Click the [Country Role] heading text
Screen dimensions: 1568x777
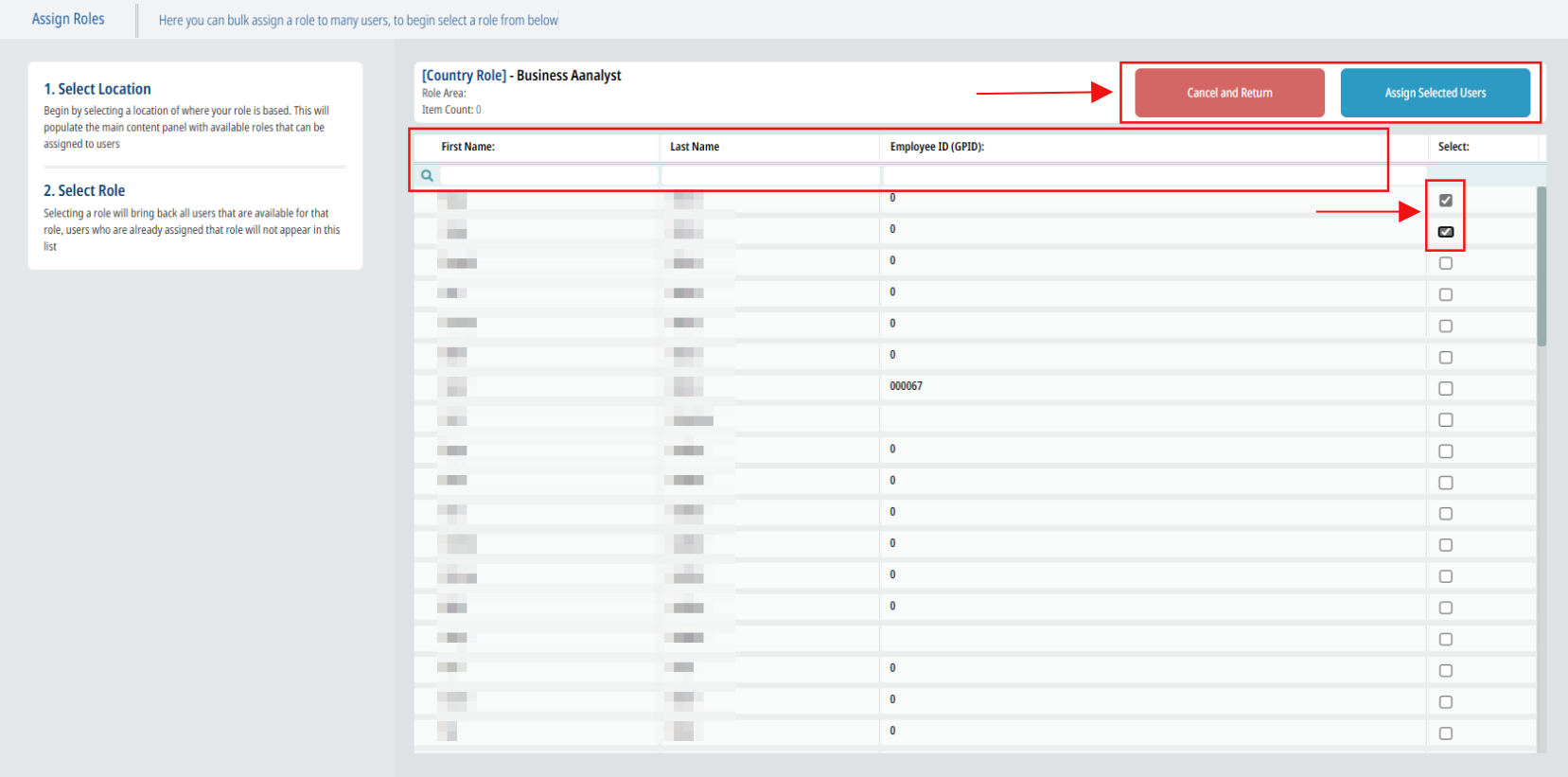pos(464,76)
